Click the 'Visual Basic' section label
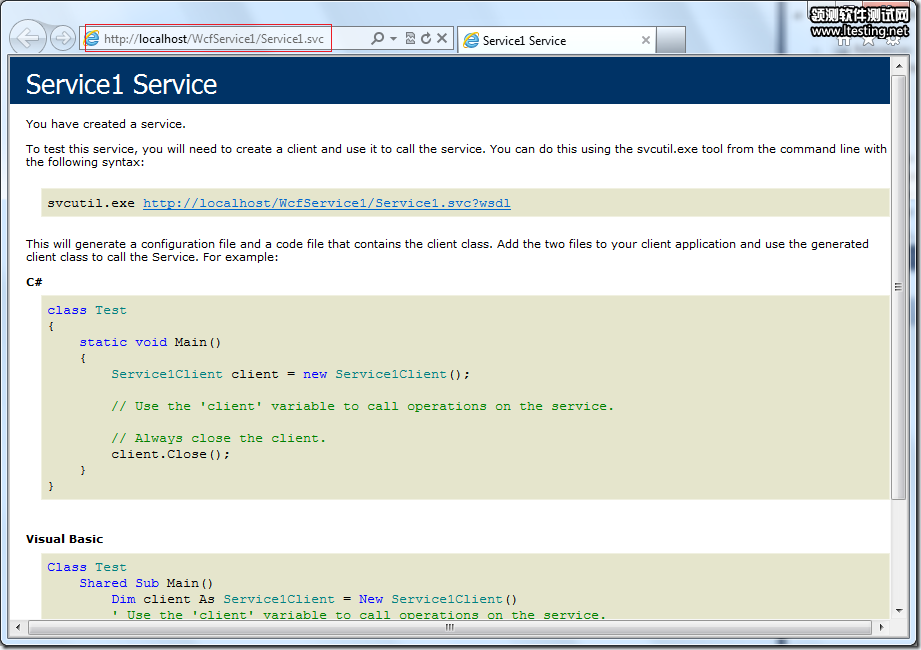Viewport: 921px width, 650px height. click(65, 539)
